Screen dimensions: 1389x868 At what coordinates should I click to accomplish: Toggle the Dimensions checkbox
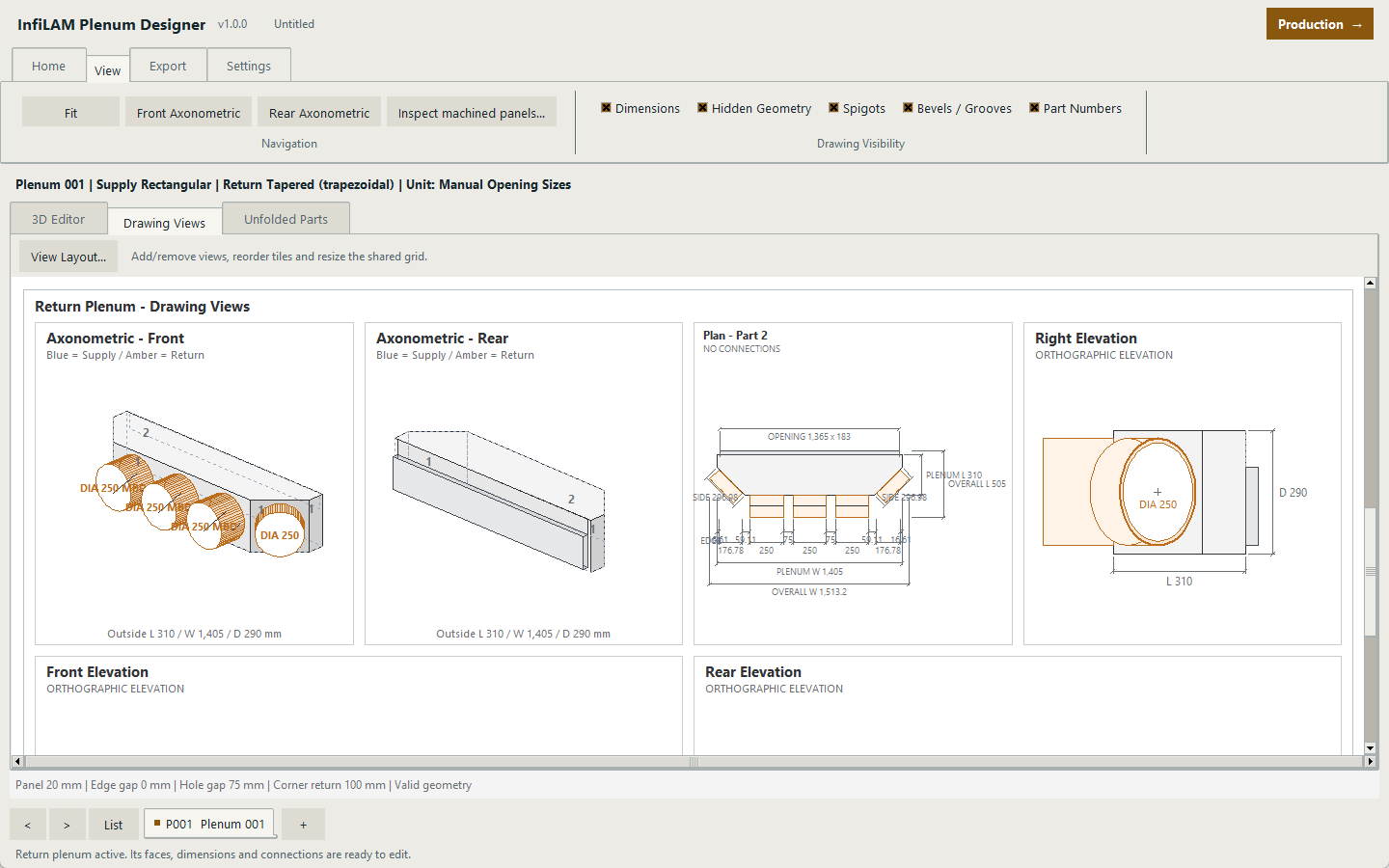click(x=640, y=108)
